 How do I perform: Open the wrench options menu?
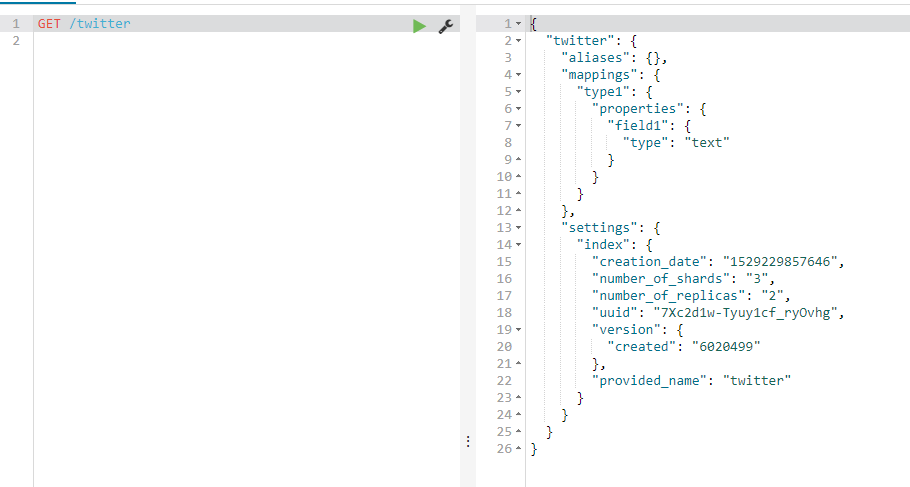tap(446, 26)
